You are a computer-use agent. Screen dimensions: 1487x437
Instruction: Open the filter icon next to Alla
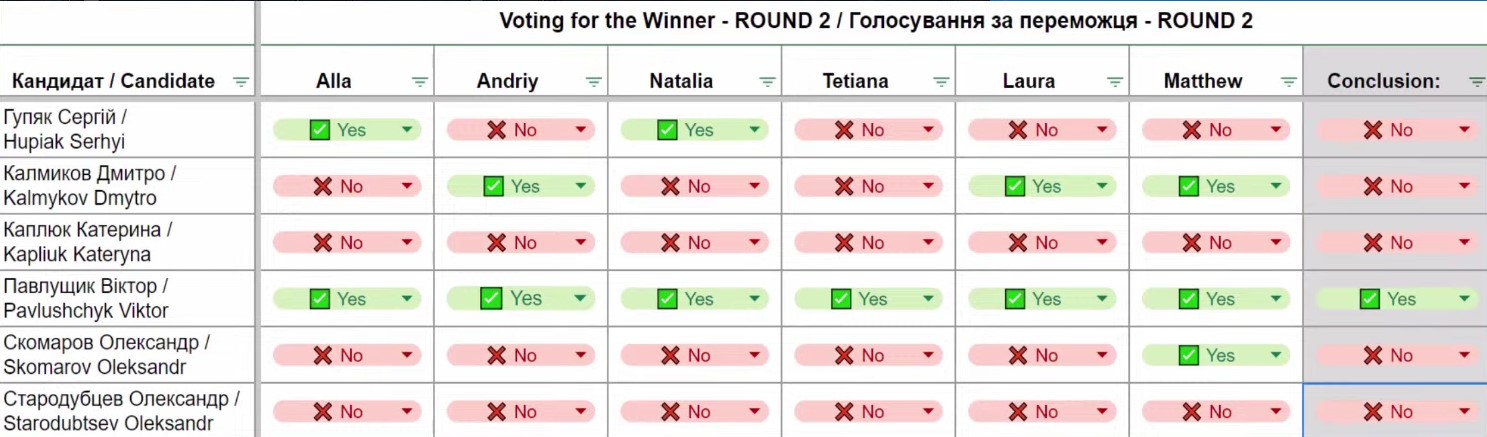[420, 82]
